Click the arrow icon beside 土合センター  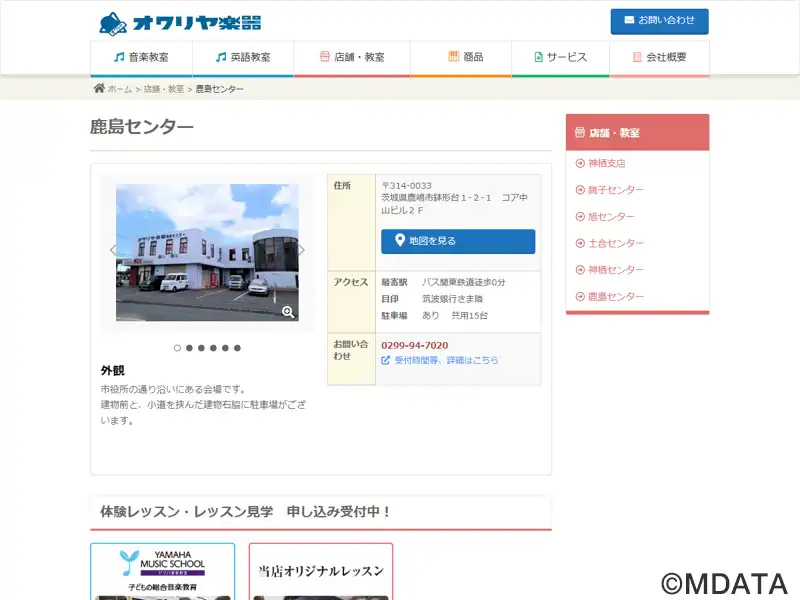pos(580,243)
